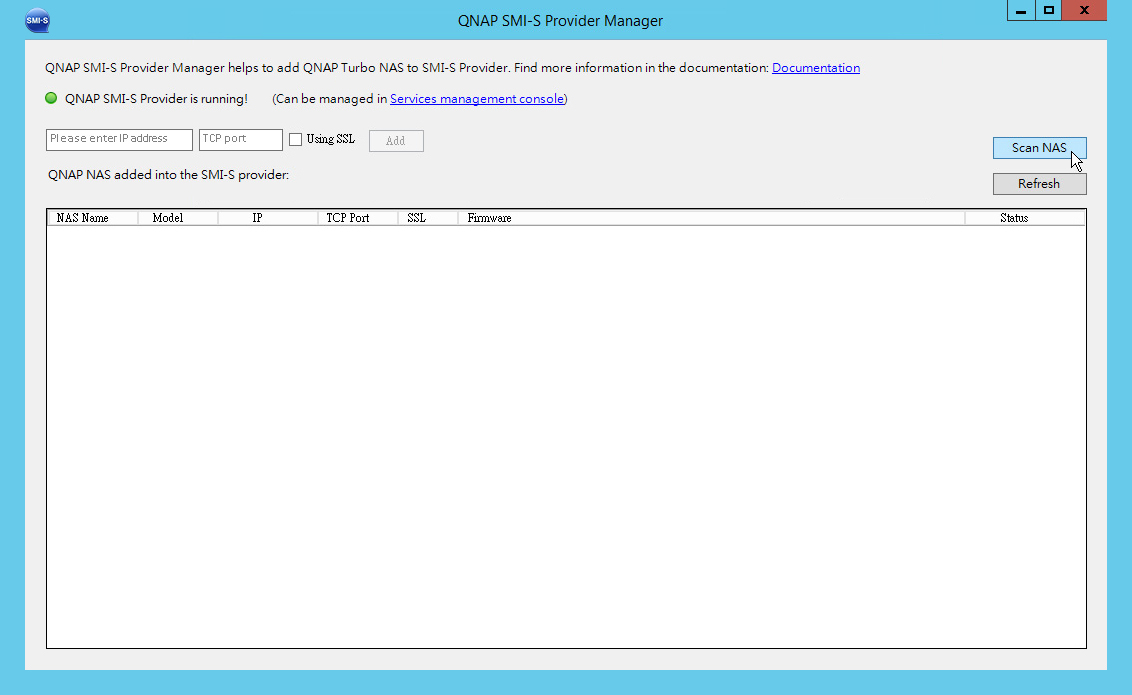The width and height of the screenshot is (1132, 695).
Task: Open the Services management console link
Action: [476, 99]
